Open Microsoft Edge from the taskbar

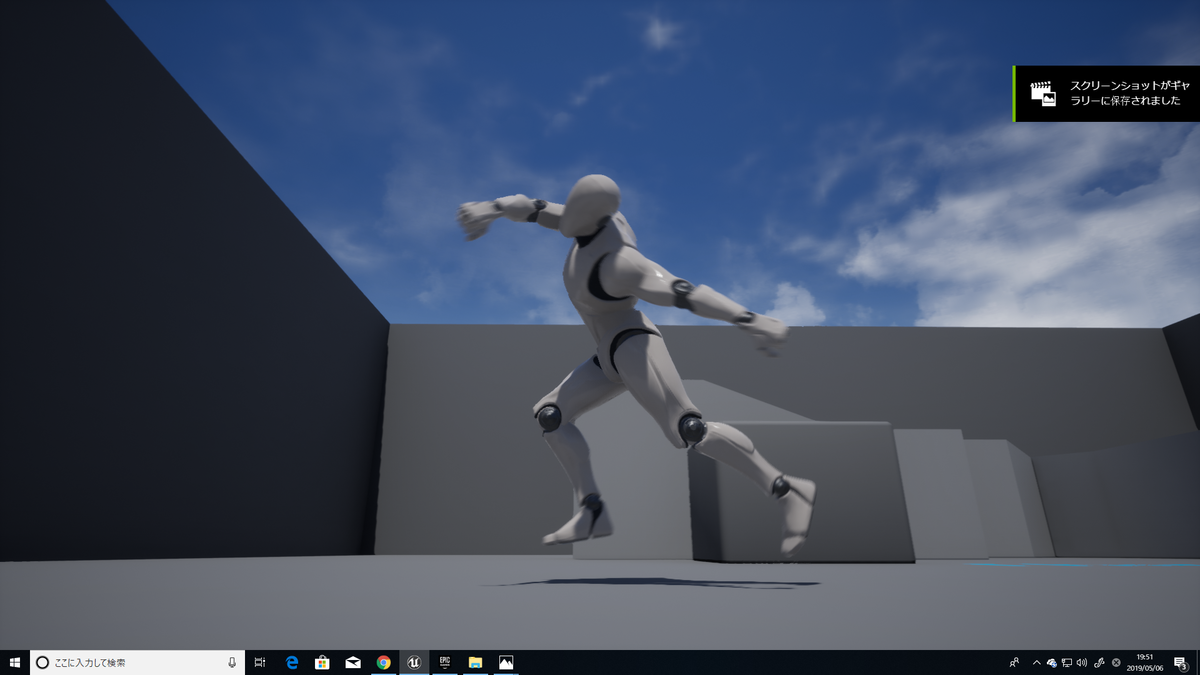[x=292, y=662]
